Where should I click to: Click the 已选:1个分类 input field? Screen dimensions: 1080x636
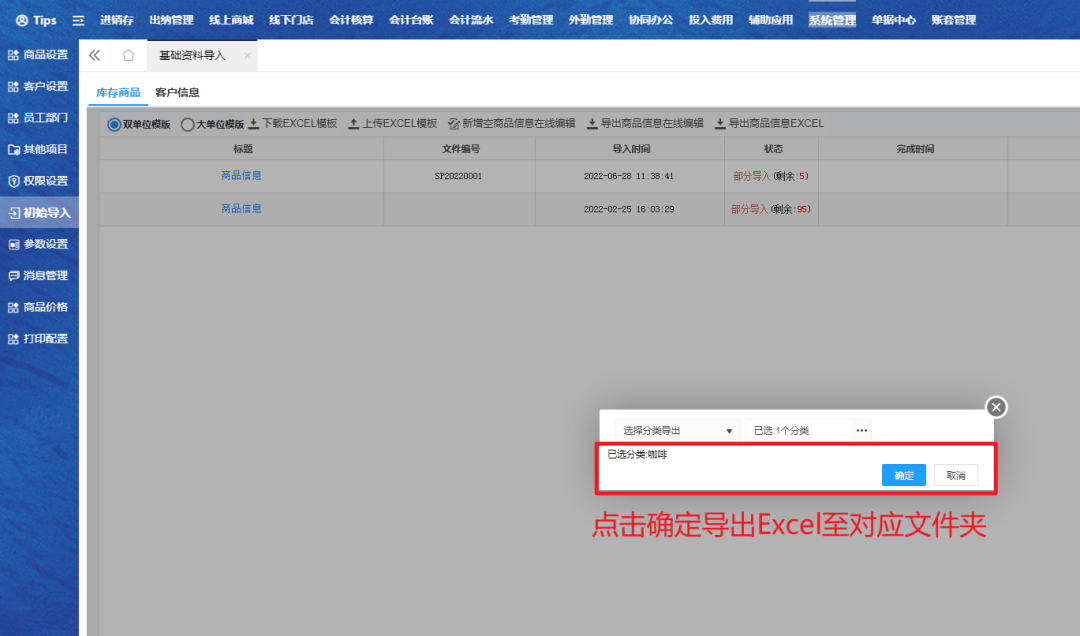point(798,430)
